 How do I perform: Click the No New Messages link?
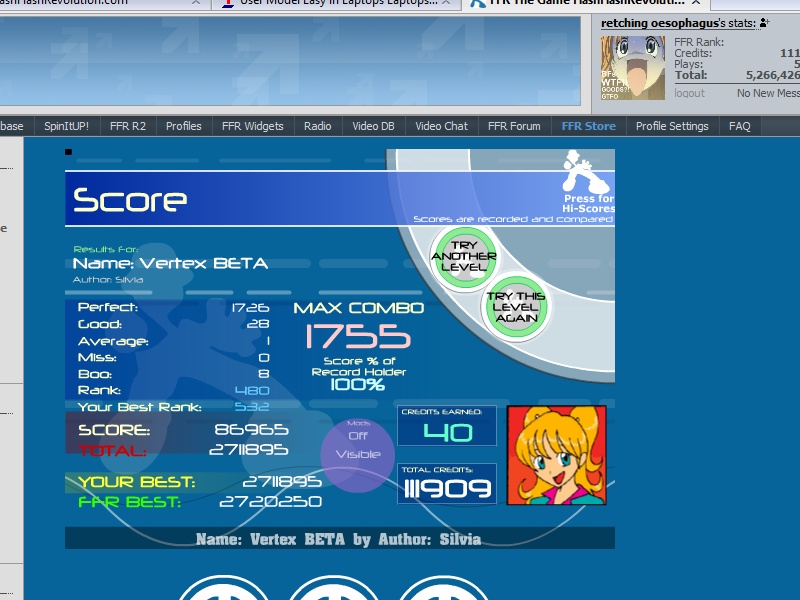[768, 93]
